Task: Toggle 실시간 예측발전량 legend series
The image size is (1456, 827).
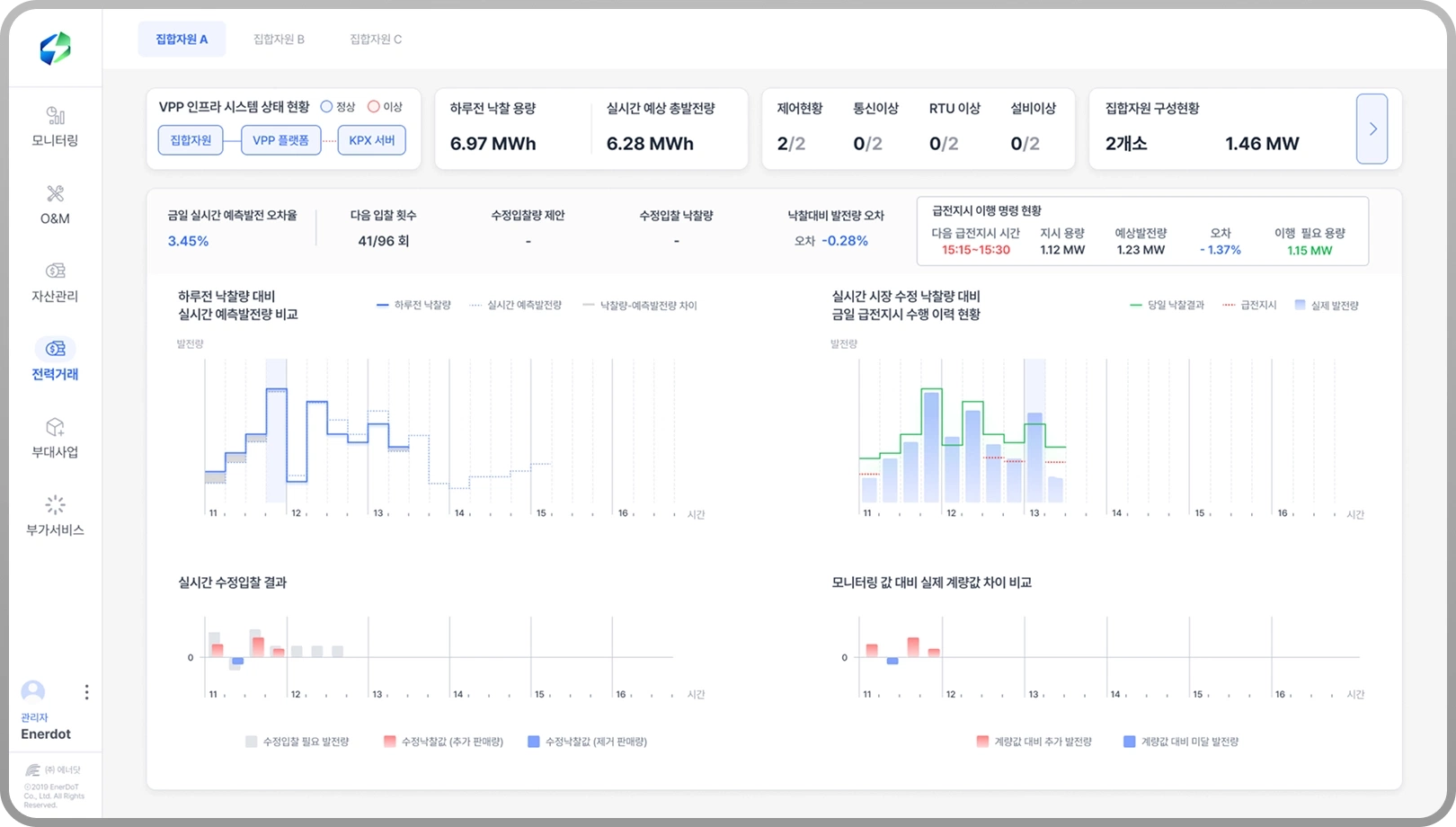Action: coord(515,306)
